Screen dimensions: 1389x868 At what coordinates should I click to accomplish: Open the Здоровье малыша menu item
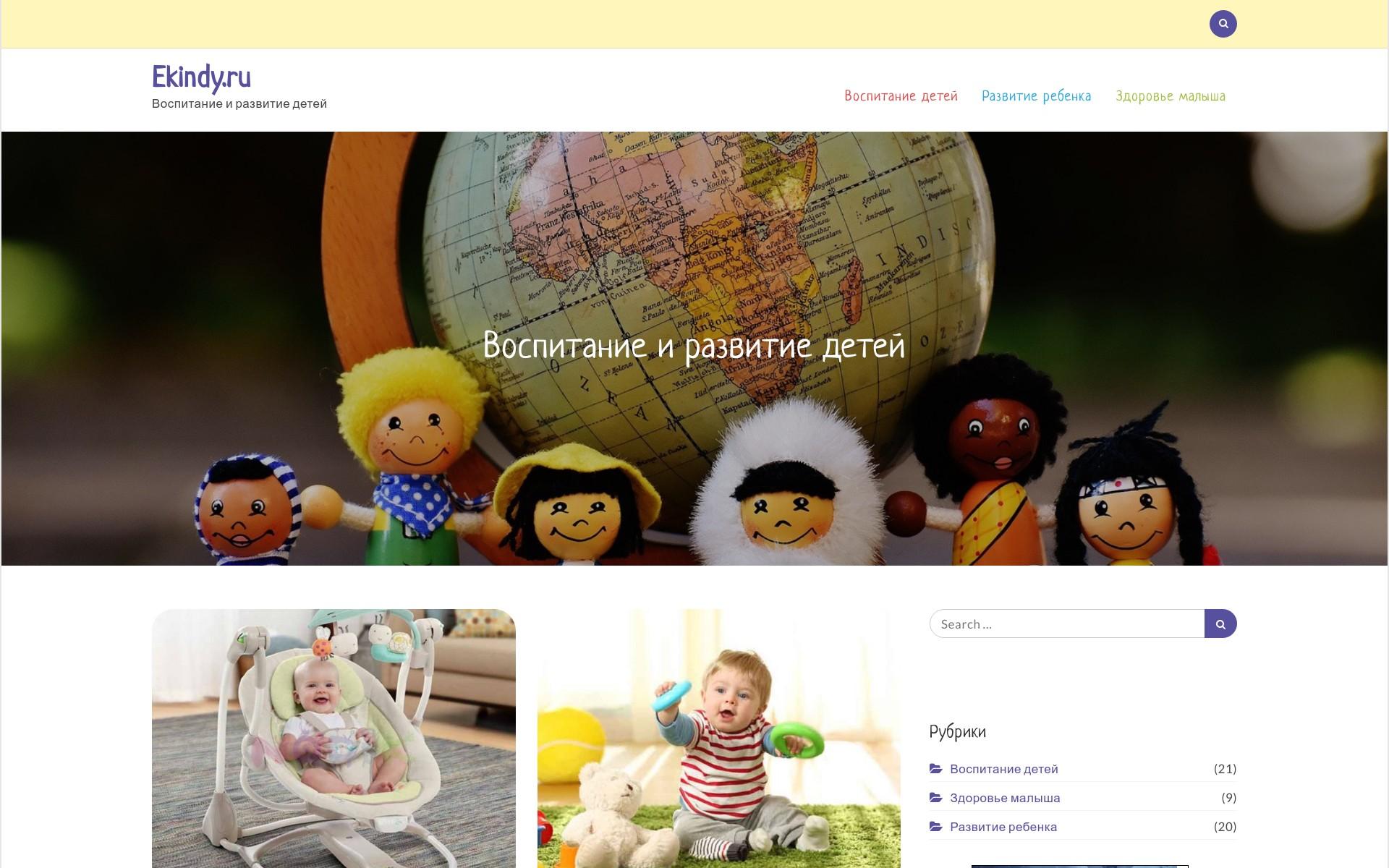1170,95
